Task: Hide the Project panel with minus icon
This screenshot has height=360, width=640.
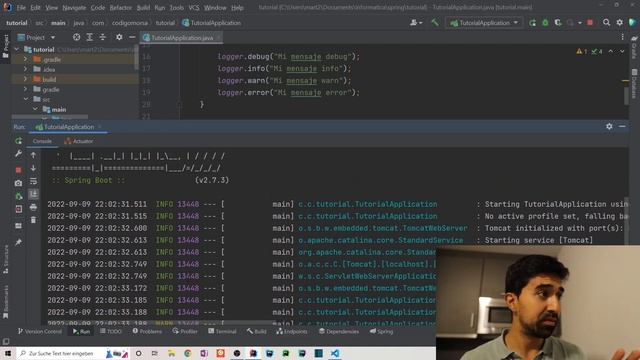Action: point(132,37)
